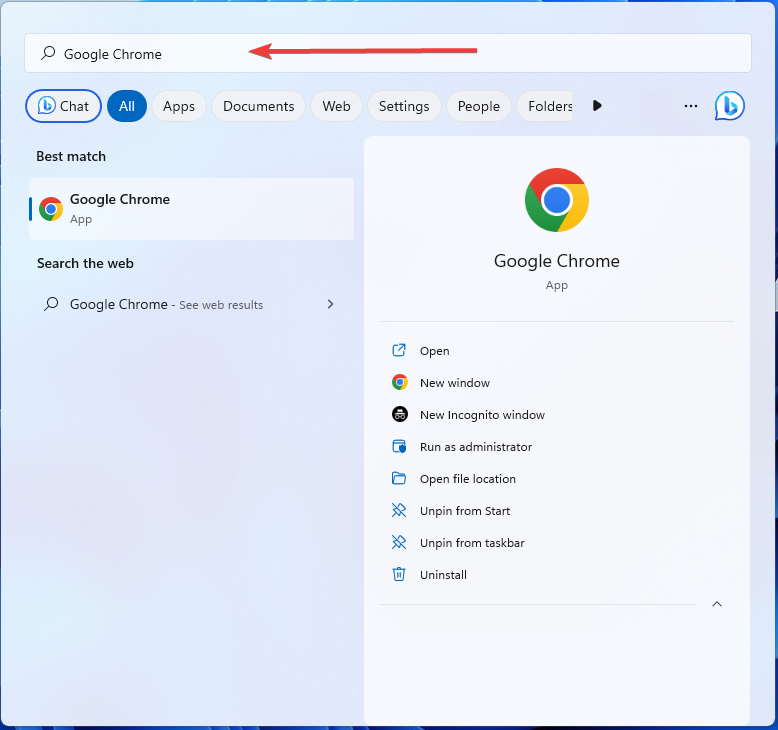Choose Uninstall action
Screen dimensions: 778x730
[x=443, y=575]
